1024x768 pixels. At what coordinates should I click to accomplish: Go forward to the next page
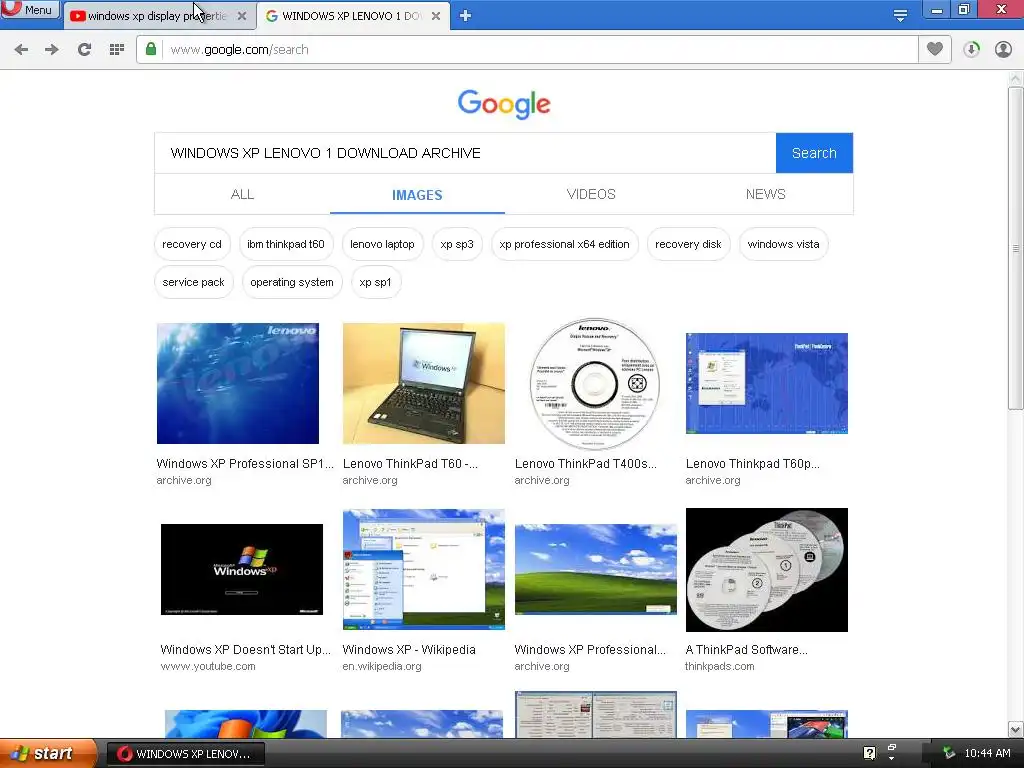pos(52,50)
